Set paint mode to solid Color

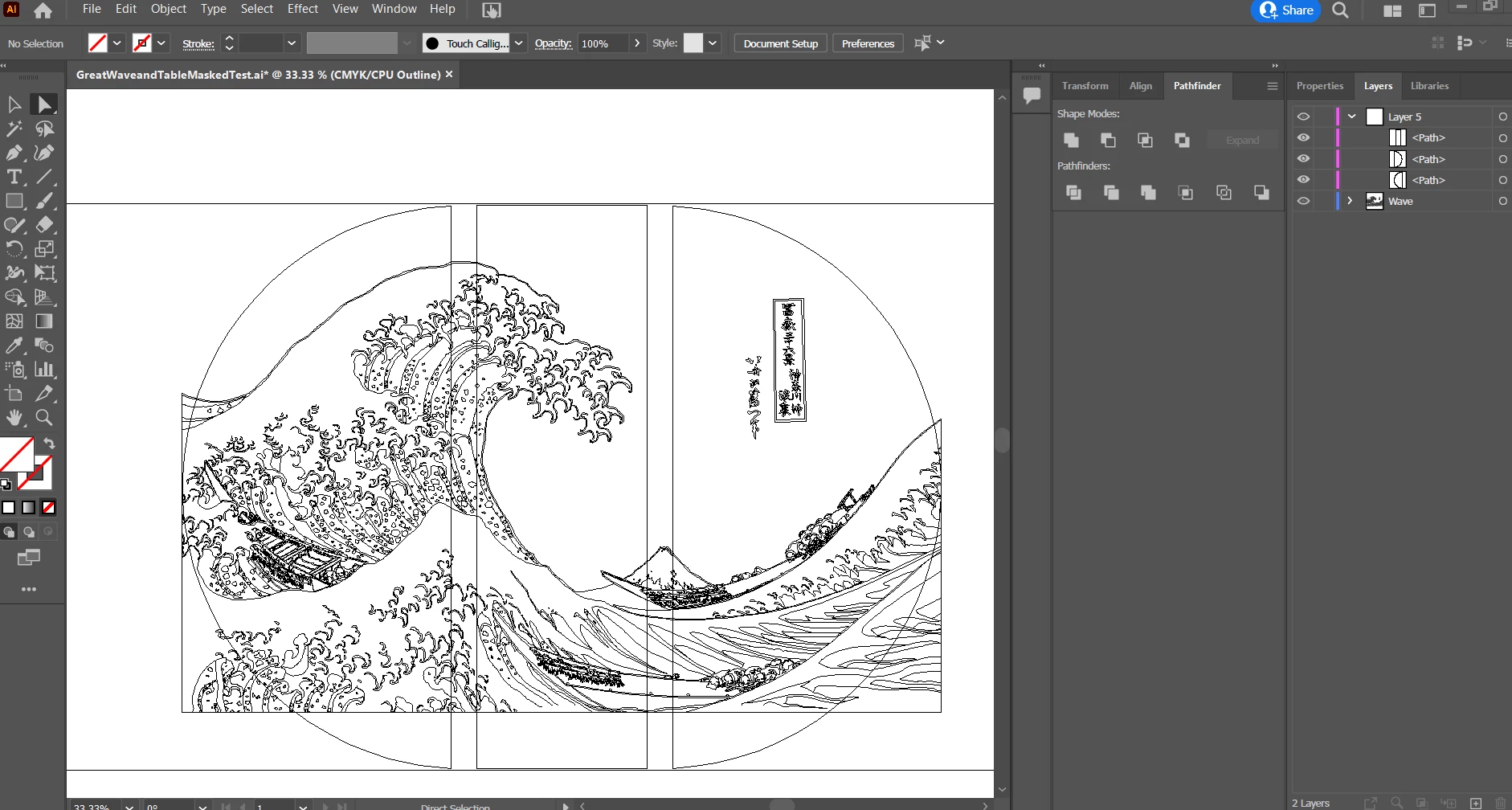9,508
